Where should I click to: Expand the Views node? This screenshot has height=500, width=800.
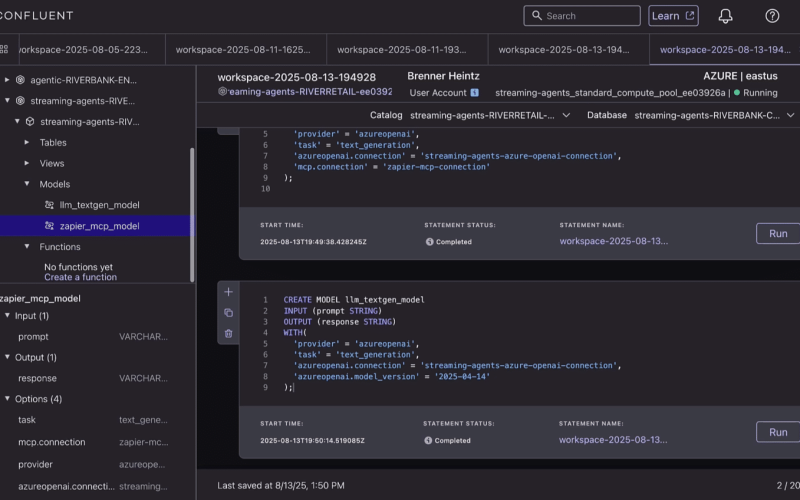27,163
